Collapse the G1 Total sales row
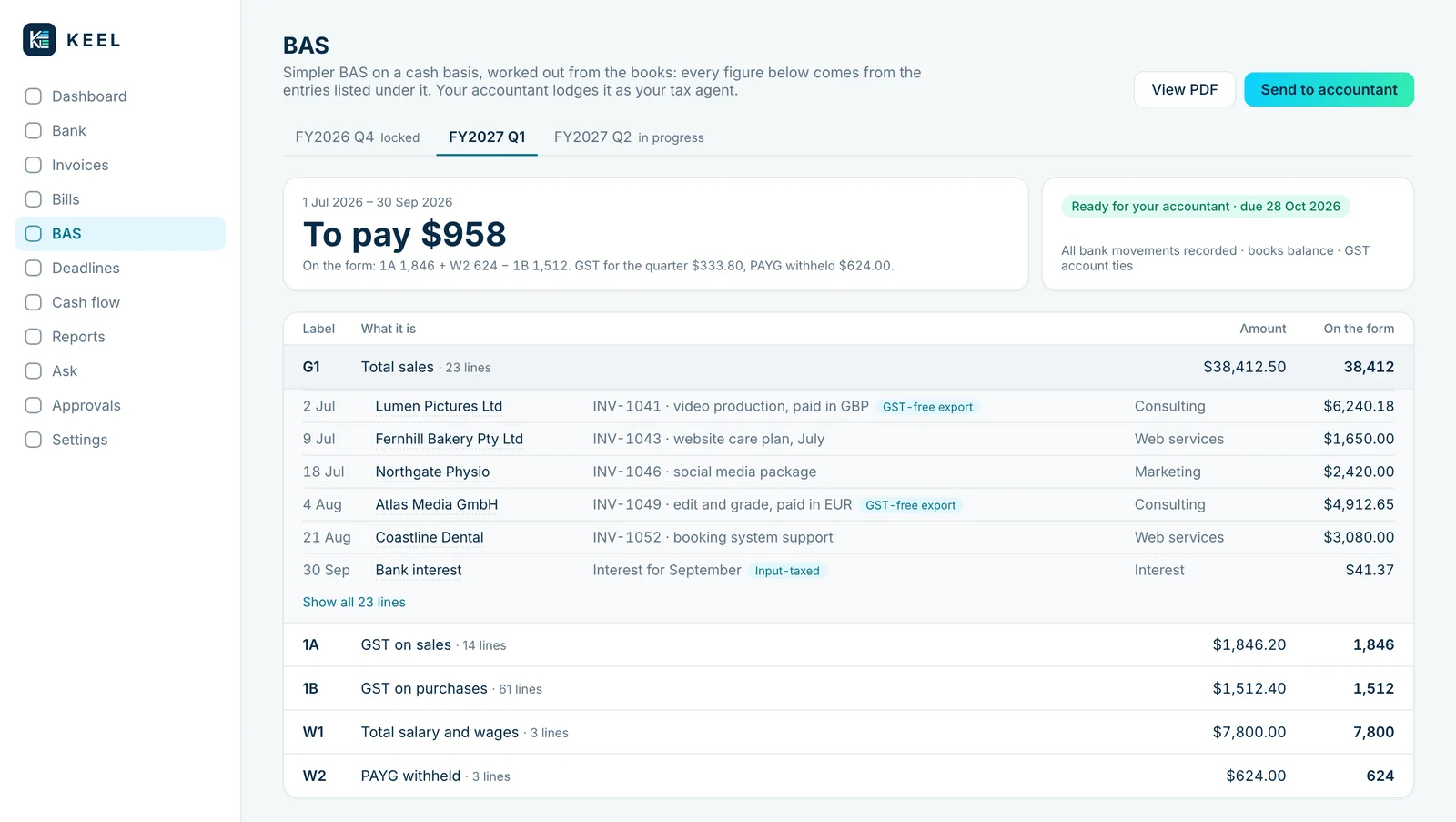Screen dimensions: 1456x822 click(848, 367)
